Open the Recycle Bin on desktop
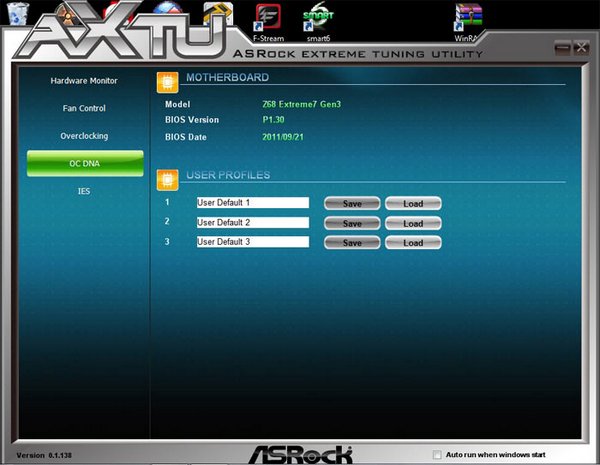Image resolution: width=600 pixels, height=465 pixels. (18, 14)
